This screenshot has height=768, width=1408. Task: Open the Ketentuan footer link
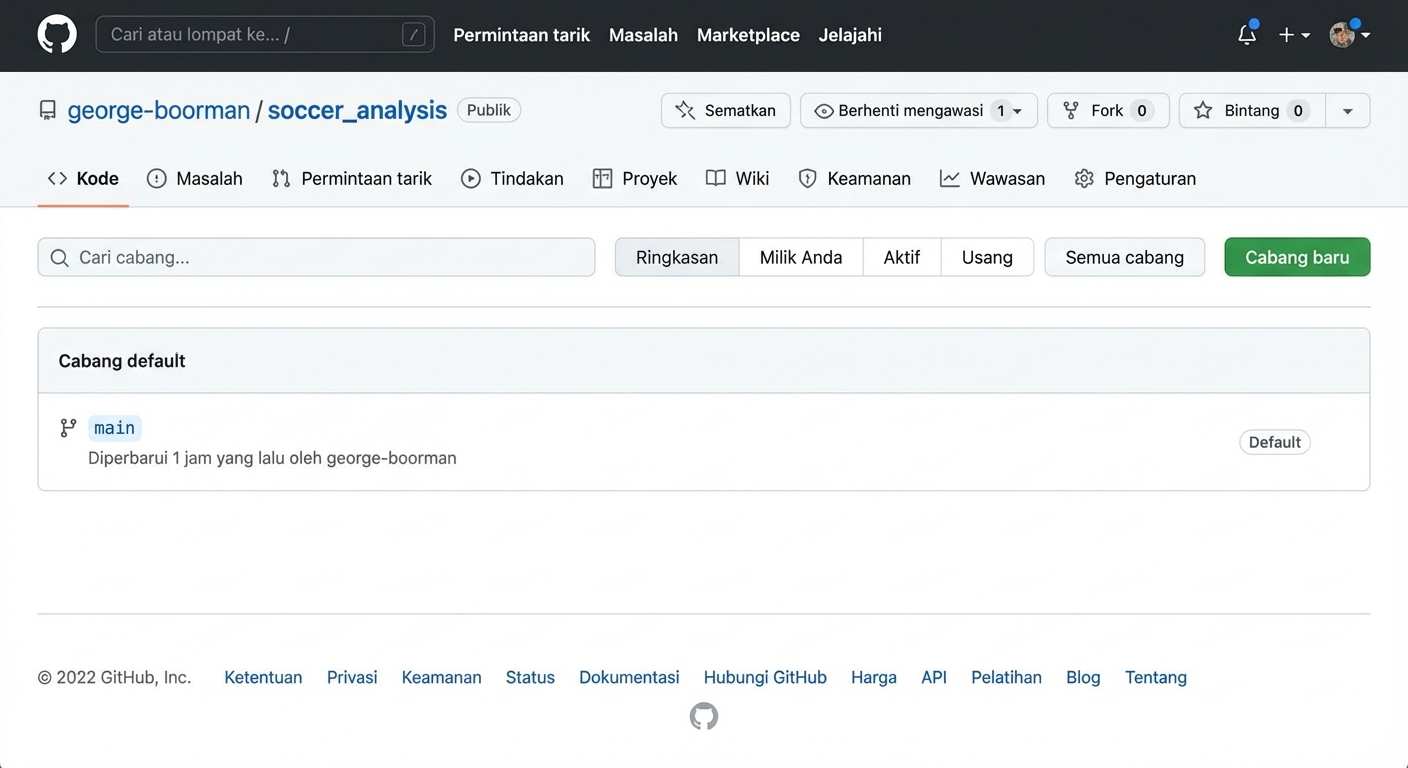(263, 677)
